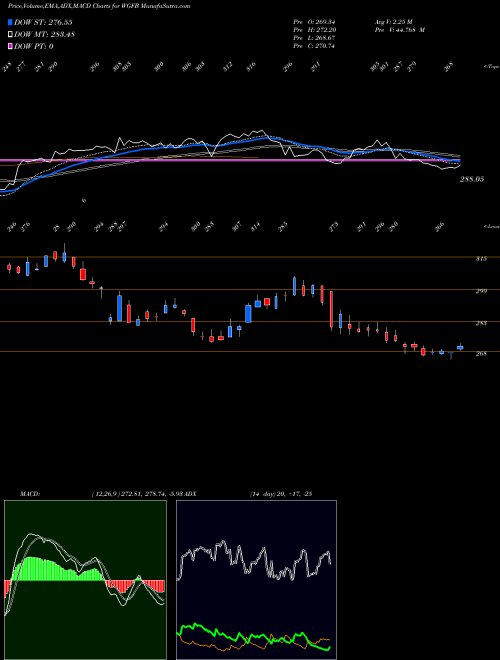The width and height of the screenshot is (500, 660).
Task: Open the green MACD histogram chart panel
Action: point(85,580)
